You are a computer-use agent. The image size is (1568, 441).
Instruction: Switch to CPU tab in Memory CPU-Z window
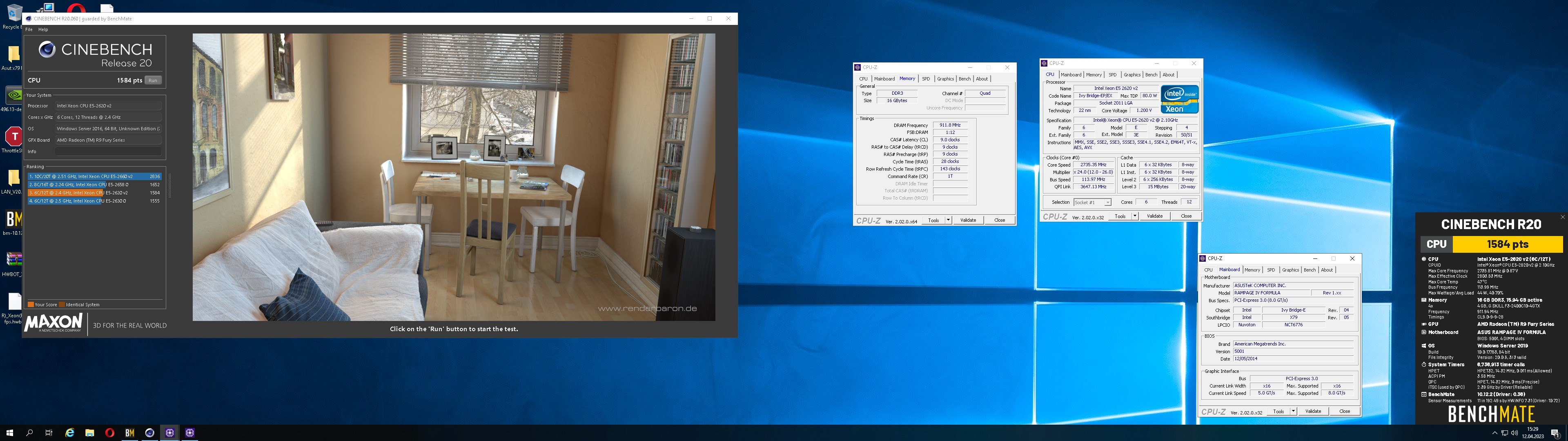[x=863, y=78]
